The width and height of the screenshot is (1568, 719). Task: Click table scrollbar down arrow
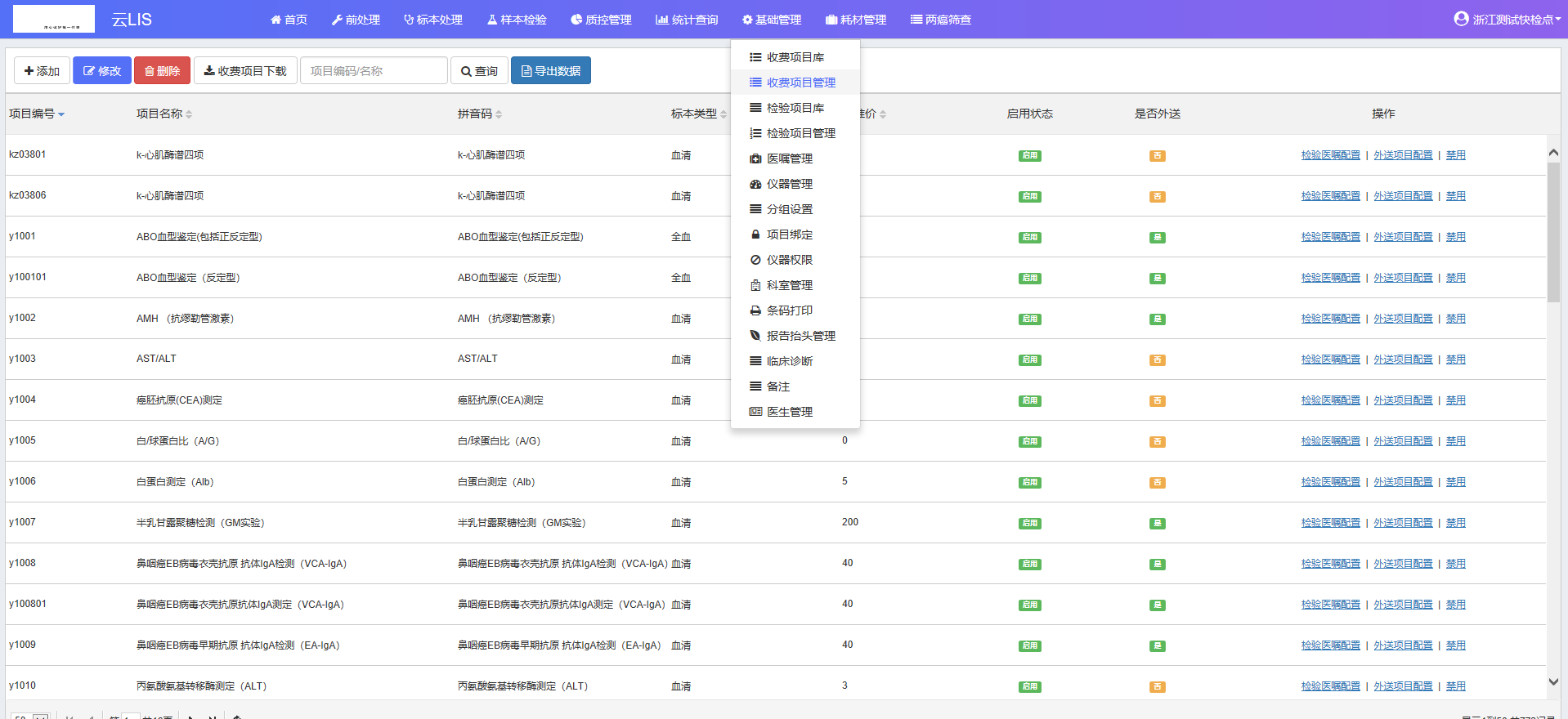1553,681
